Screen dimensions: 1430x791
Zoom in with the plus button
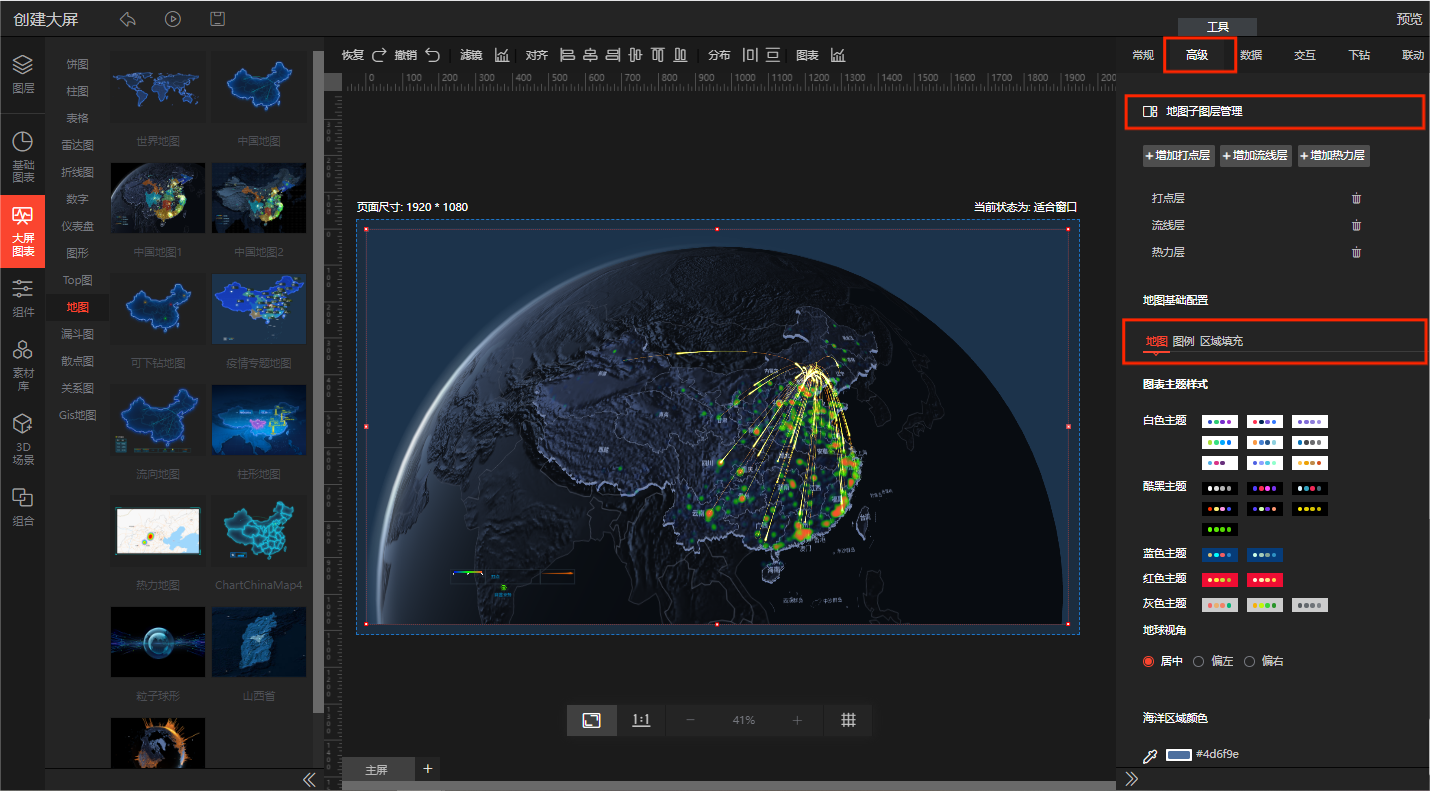click(797, 720)
